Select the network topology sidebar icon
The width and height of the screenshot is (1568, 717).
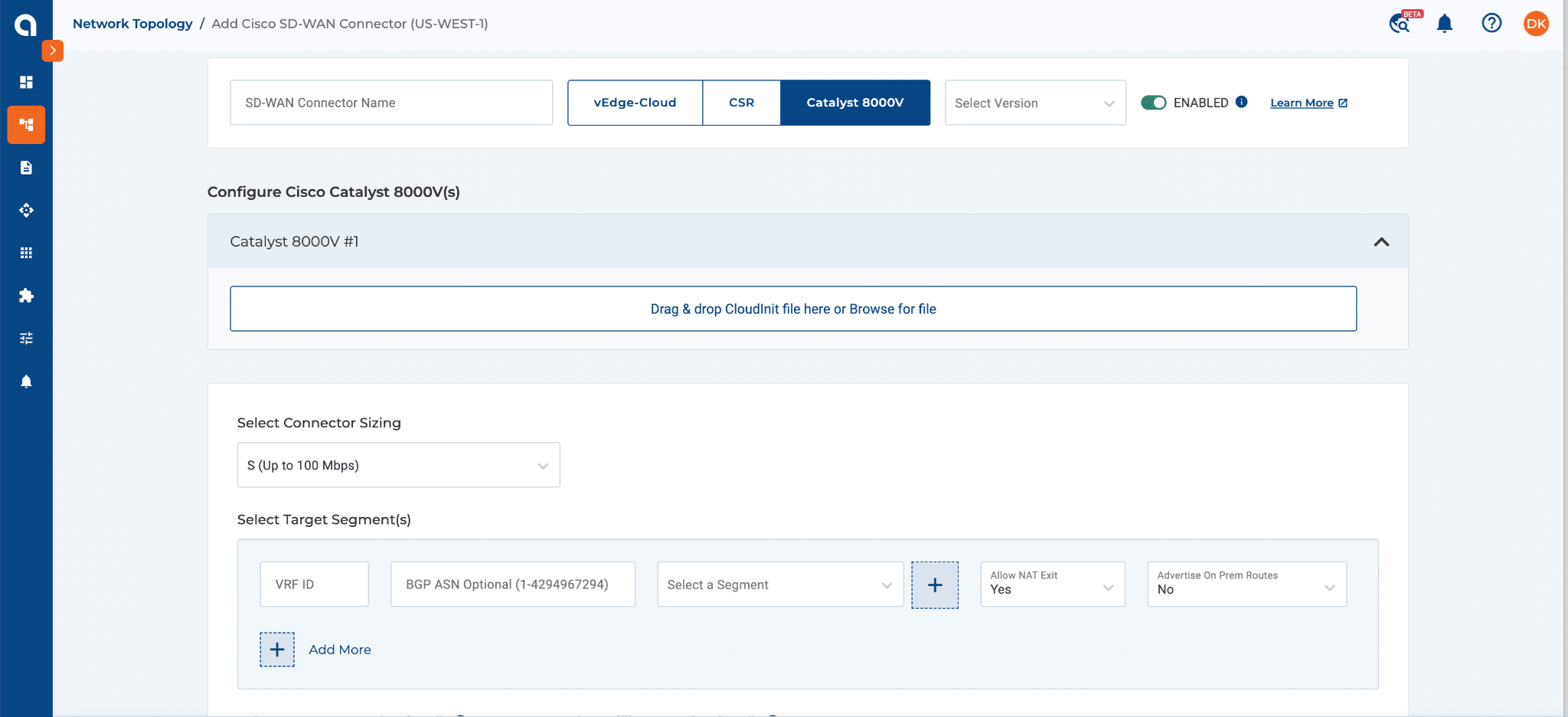[x=26, y=125]
